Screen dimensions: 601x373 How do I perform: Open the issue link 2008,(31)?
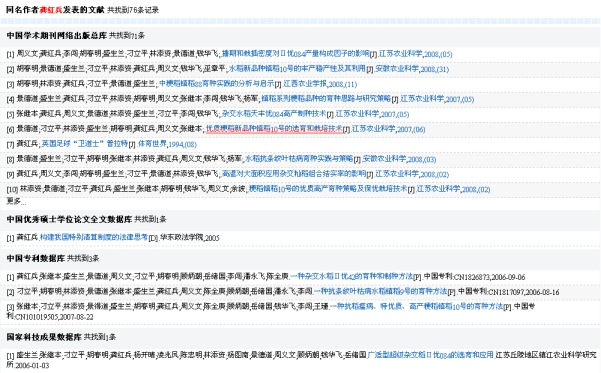pos(435,69)
